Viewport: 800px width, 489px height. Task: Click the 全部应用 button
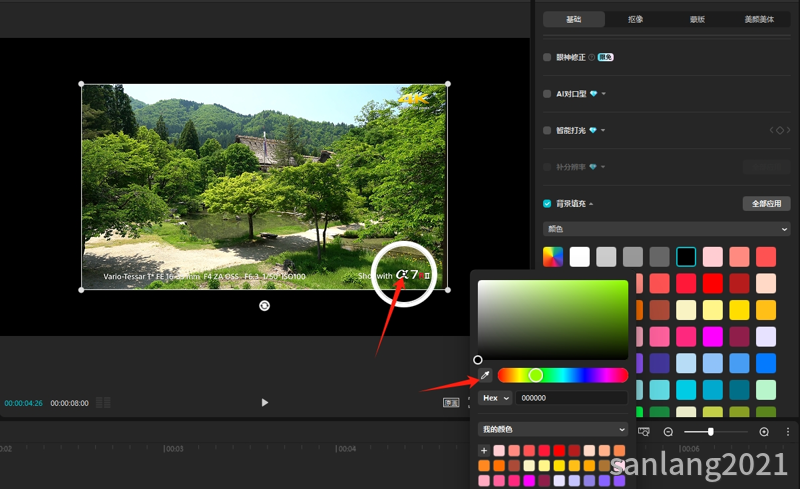[766, 203]
